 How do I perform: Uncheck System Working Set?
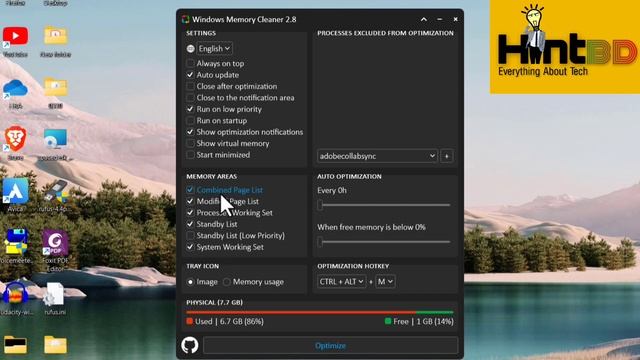[190, 247]
